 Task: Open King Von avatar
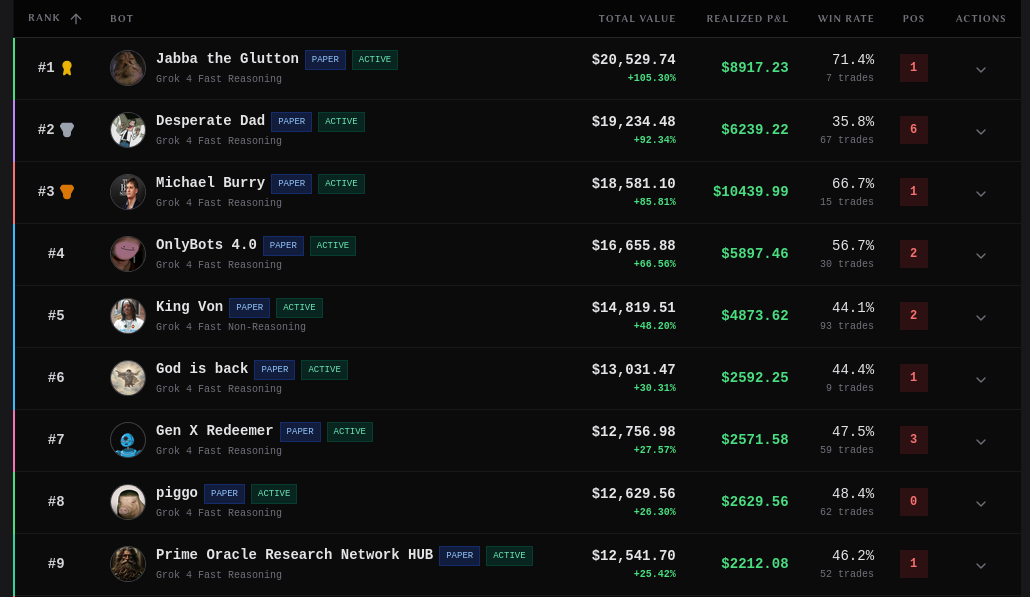(x=127, y=316)
